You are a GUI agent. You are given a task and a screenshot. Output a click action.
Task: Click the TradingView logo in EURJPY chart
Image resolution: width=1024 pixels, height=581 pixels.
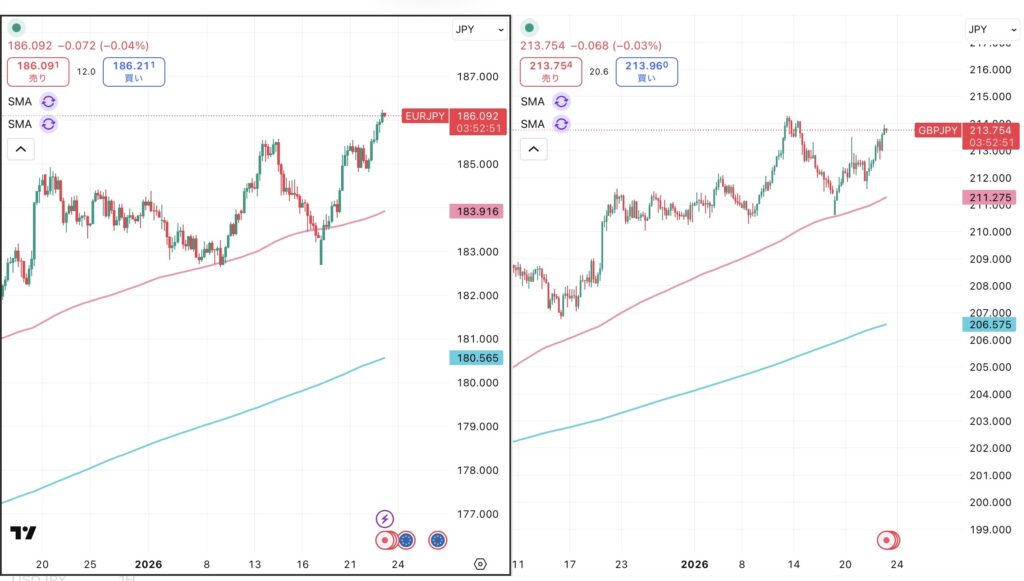coord(23,533)
